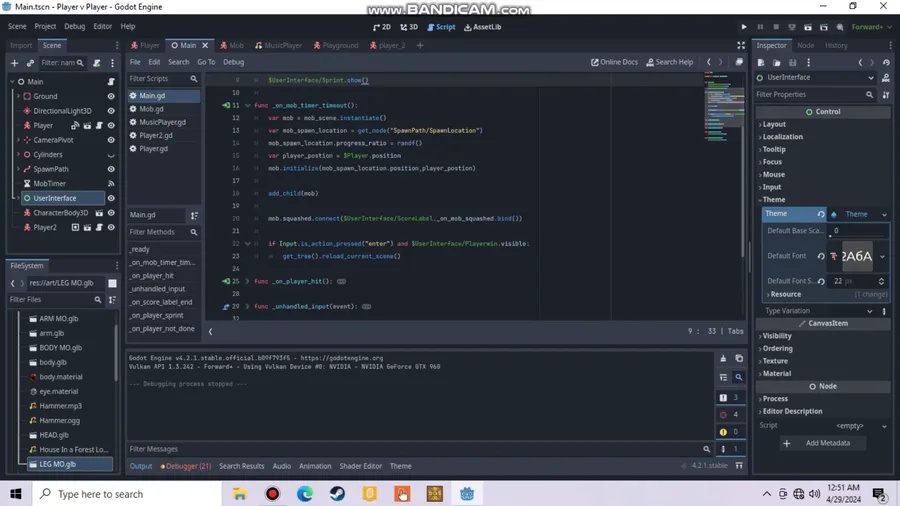Expand the Ground node tree
The image size is (900, 506).
click(18, 96)
